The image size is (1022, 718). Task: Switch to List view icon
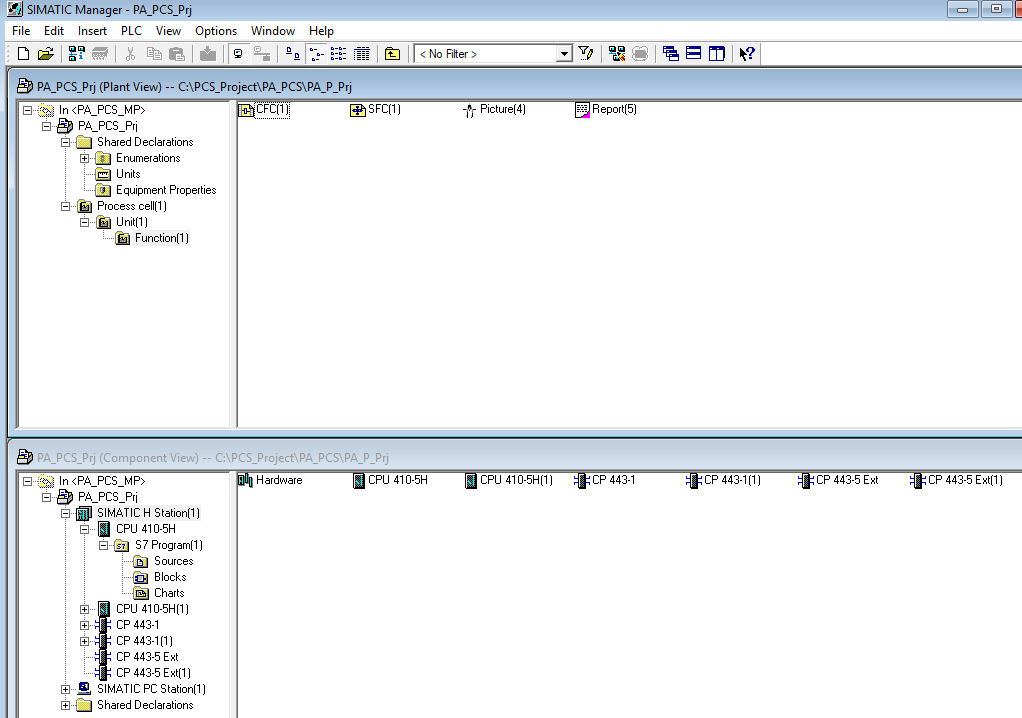pos(338,54)
